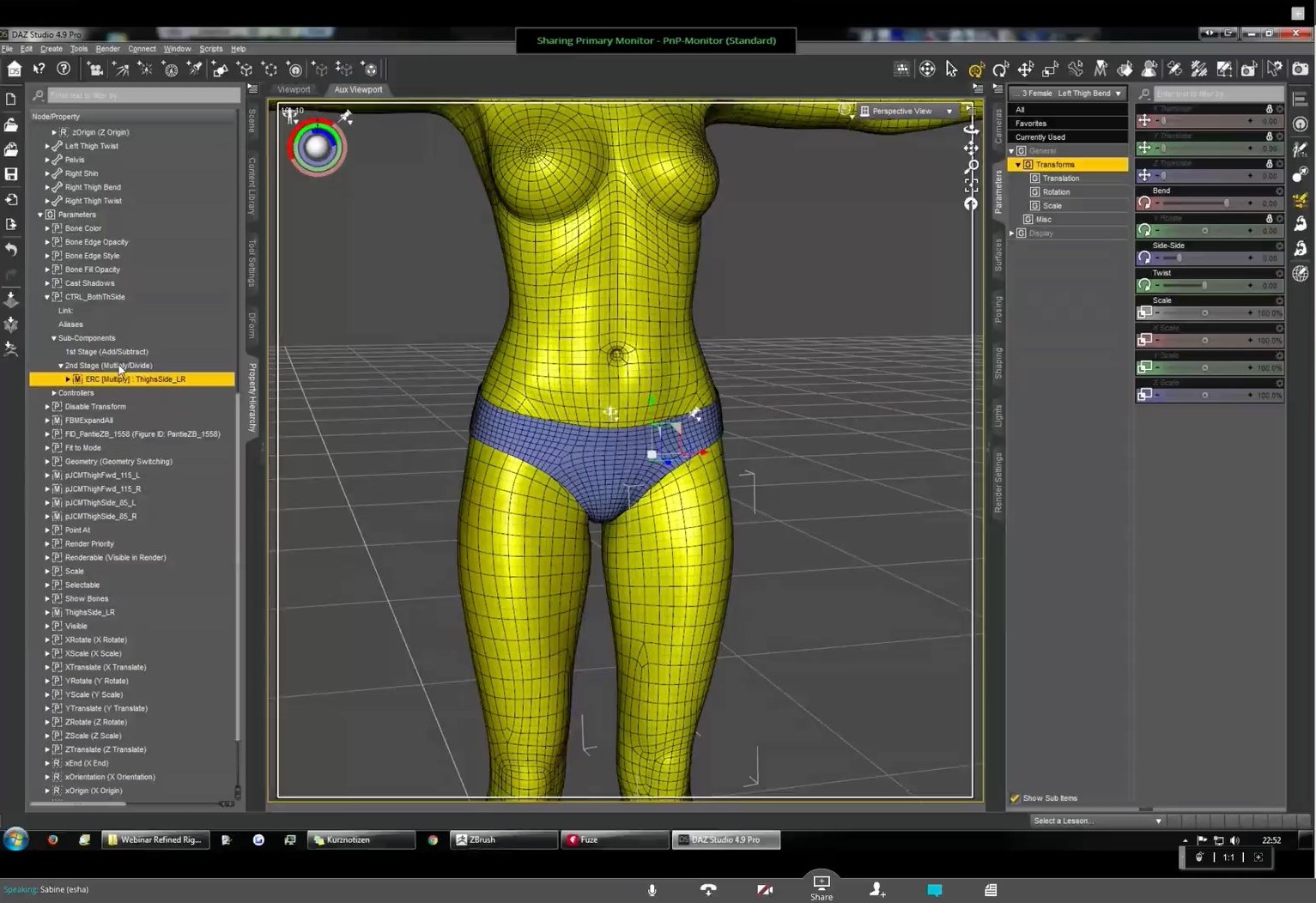Create a new camera from the toolbar
The image size is (1316, 903).
pyautogui.click(x=95, y=70)
